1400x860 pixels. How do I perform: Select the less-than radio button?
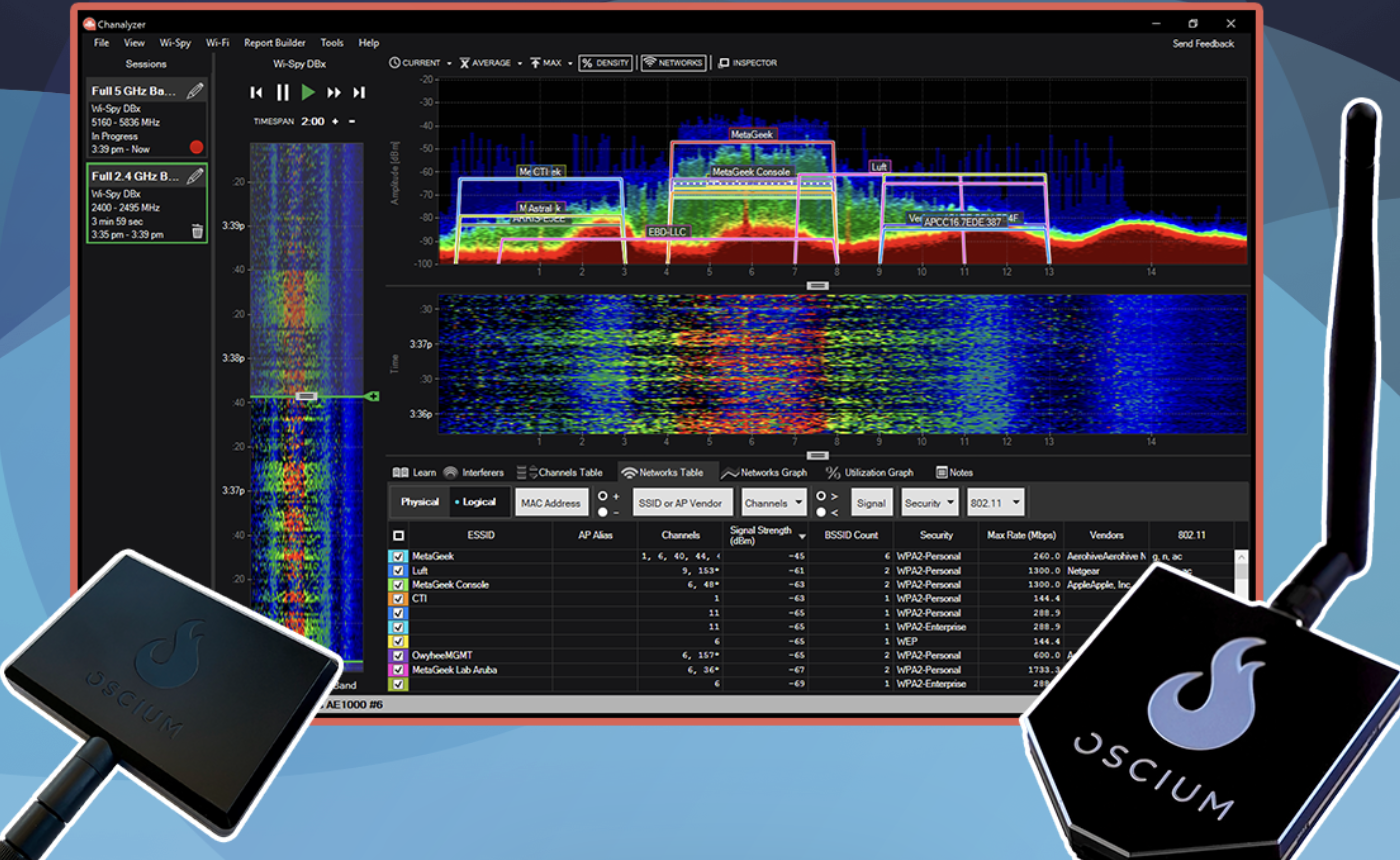821,512
